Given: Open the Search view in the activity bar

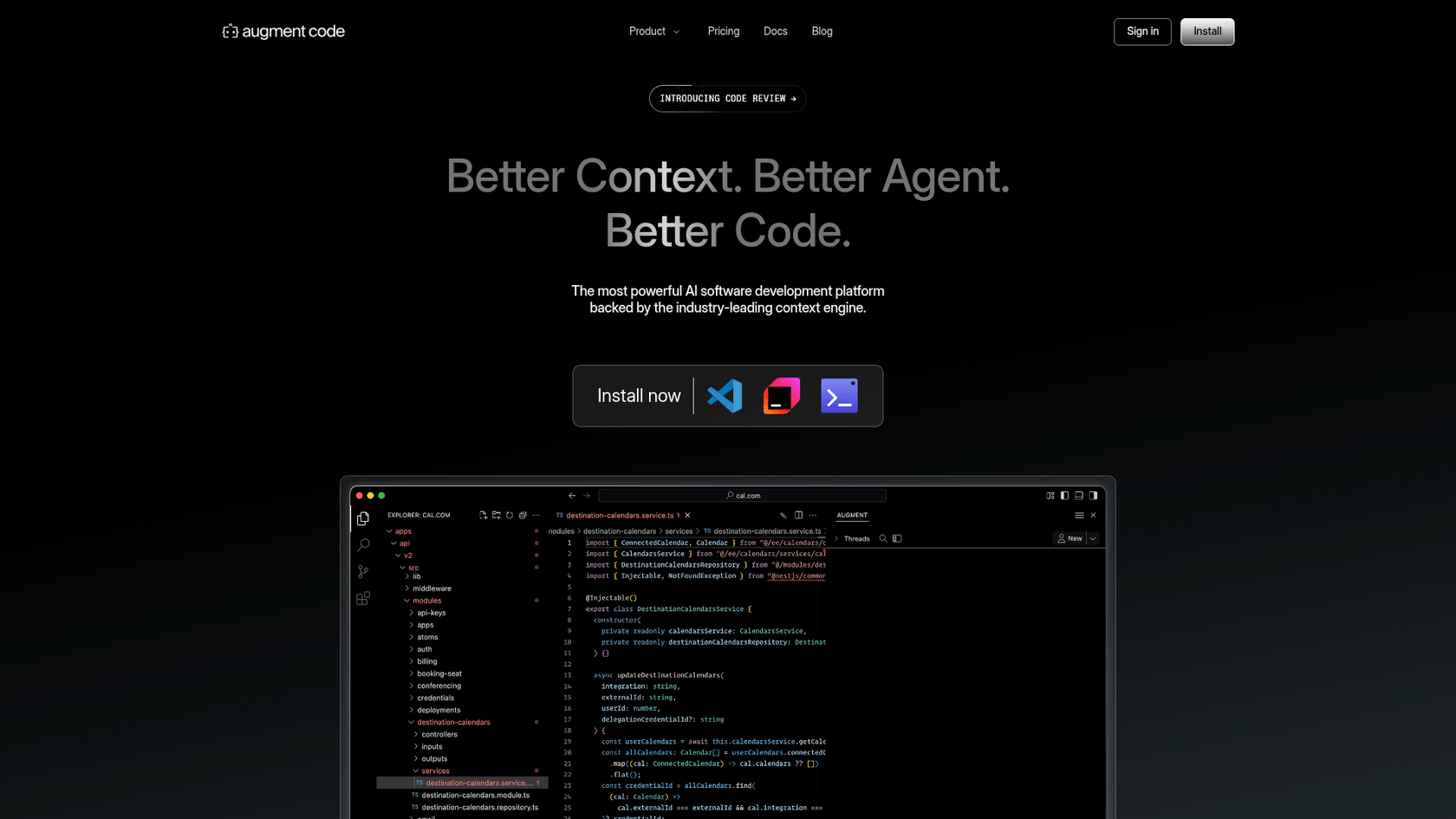Looking at the screenshot, I should pos(363,544).
